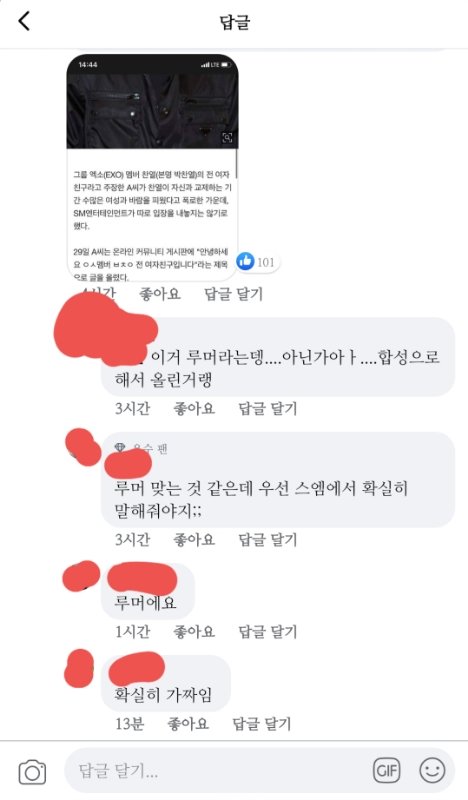This screenshot has width=468, height=800.
Task: Open the emoji smiley picker
Action: (432, 770)
